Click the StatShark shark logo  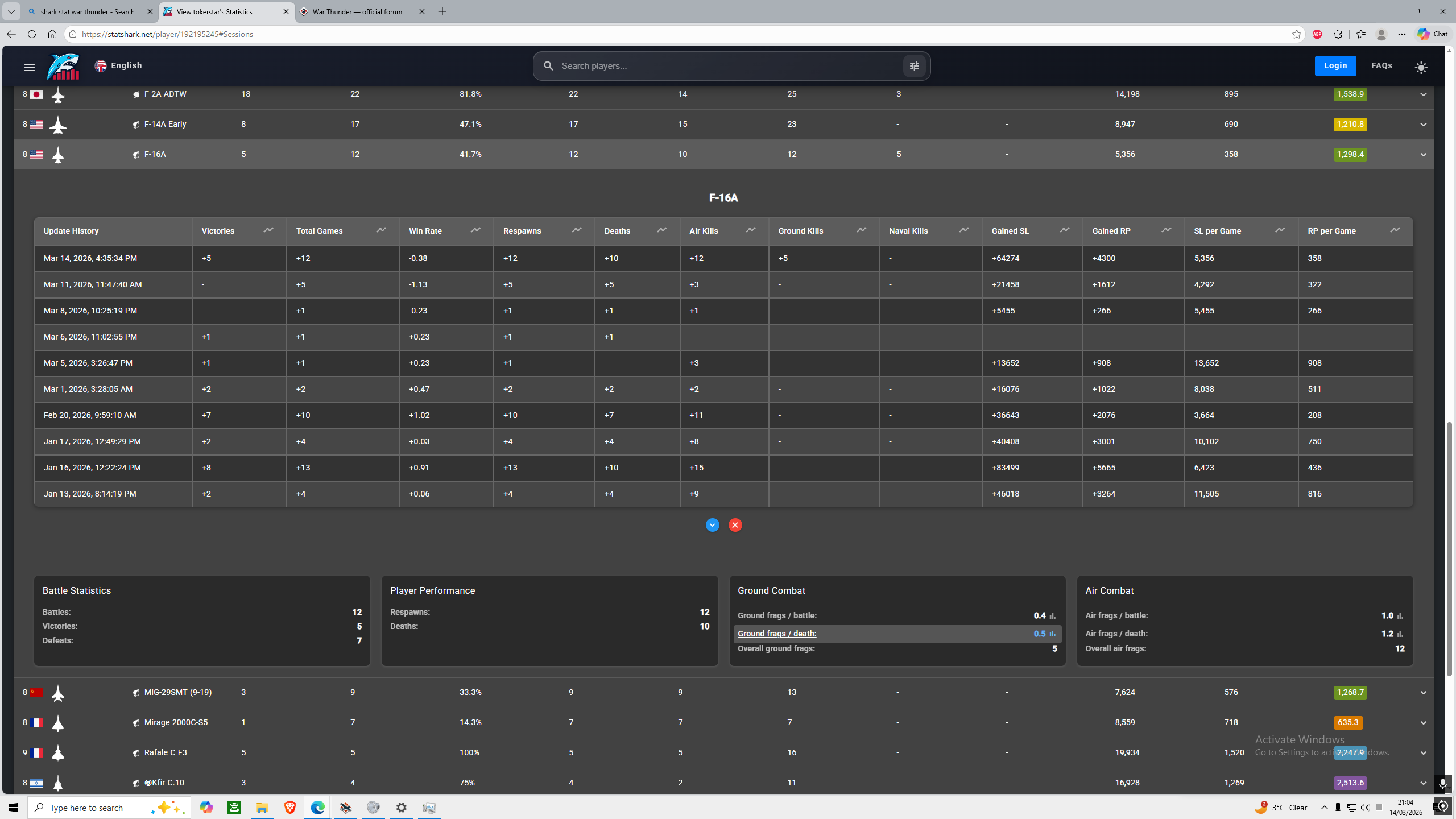63,67
